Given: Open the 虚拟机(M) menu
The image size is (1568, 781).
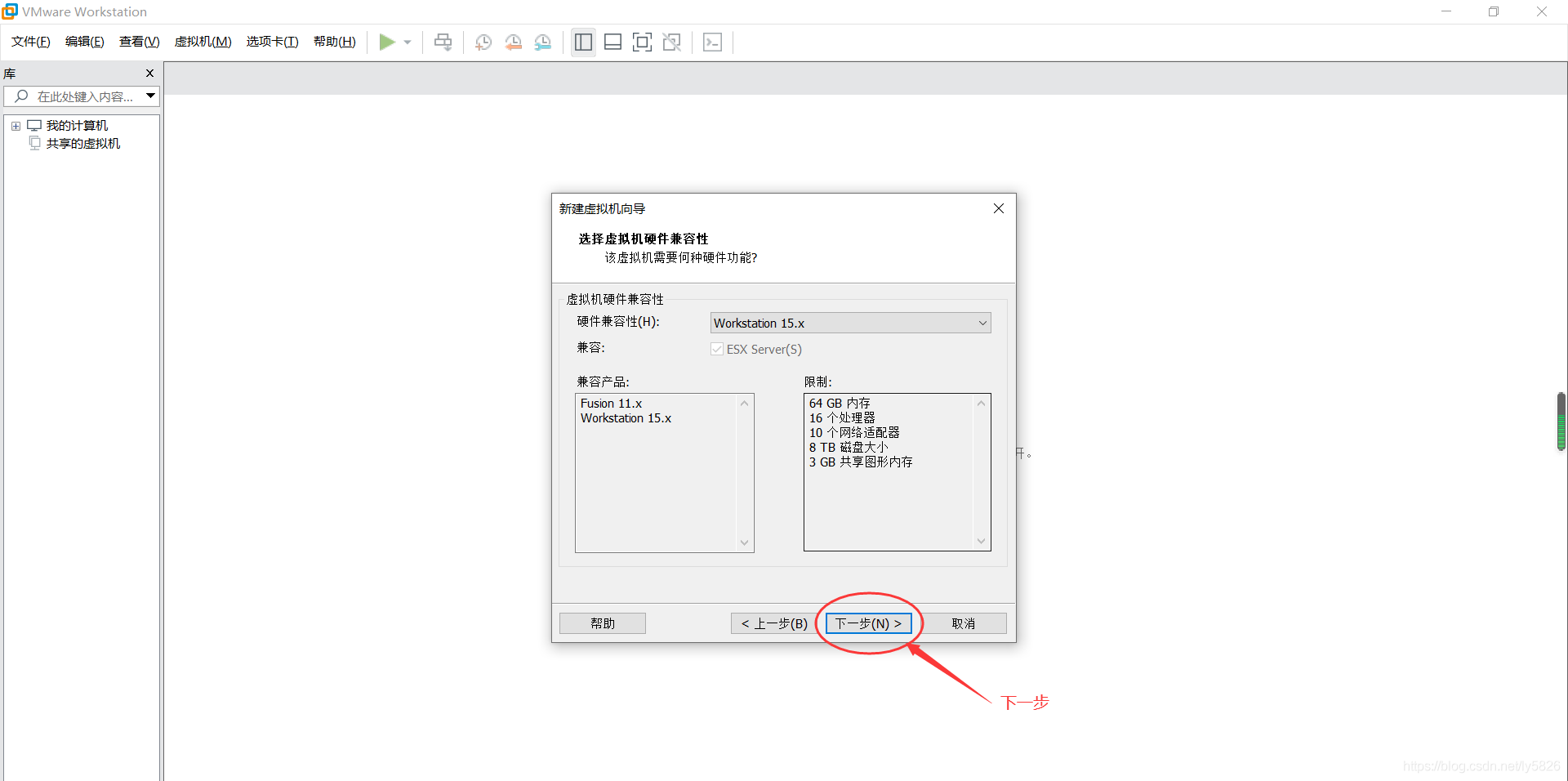Looking at the screenshot, I should (x=203, y=42).
